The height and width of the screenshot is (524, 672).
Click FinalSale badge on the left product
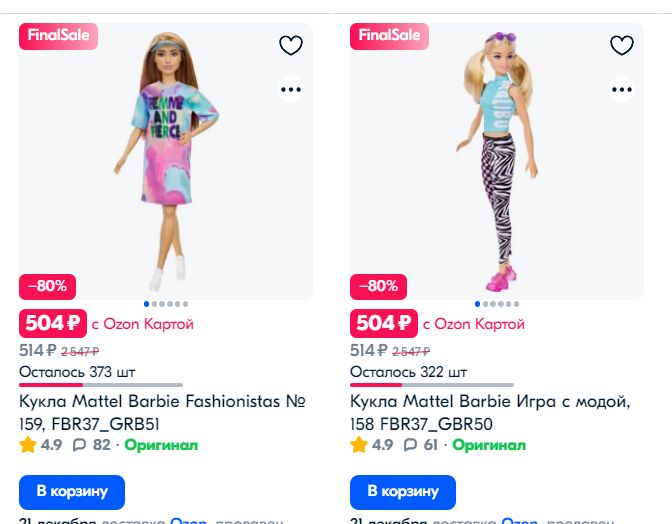tap(58, 36)
